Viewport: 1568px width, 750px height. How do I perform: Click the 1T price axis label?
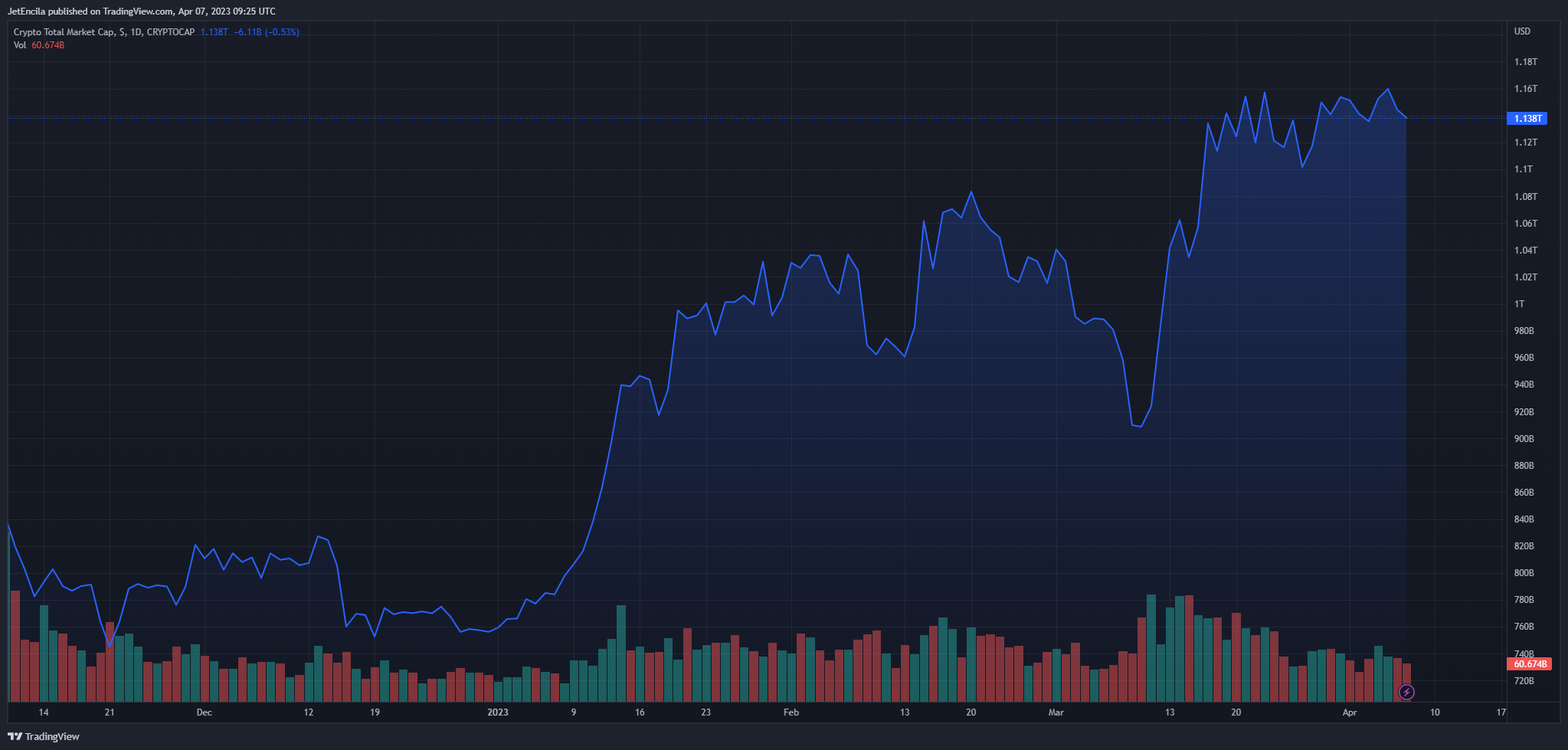tap(1519, 304)
